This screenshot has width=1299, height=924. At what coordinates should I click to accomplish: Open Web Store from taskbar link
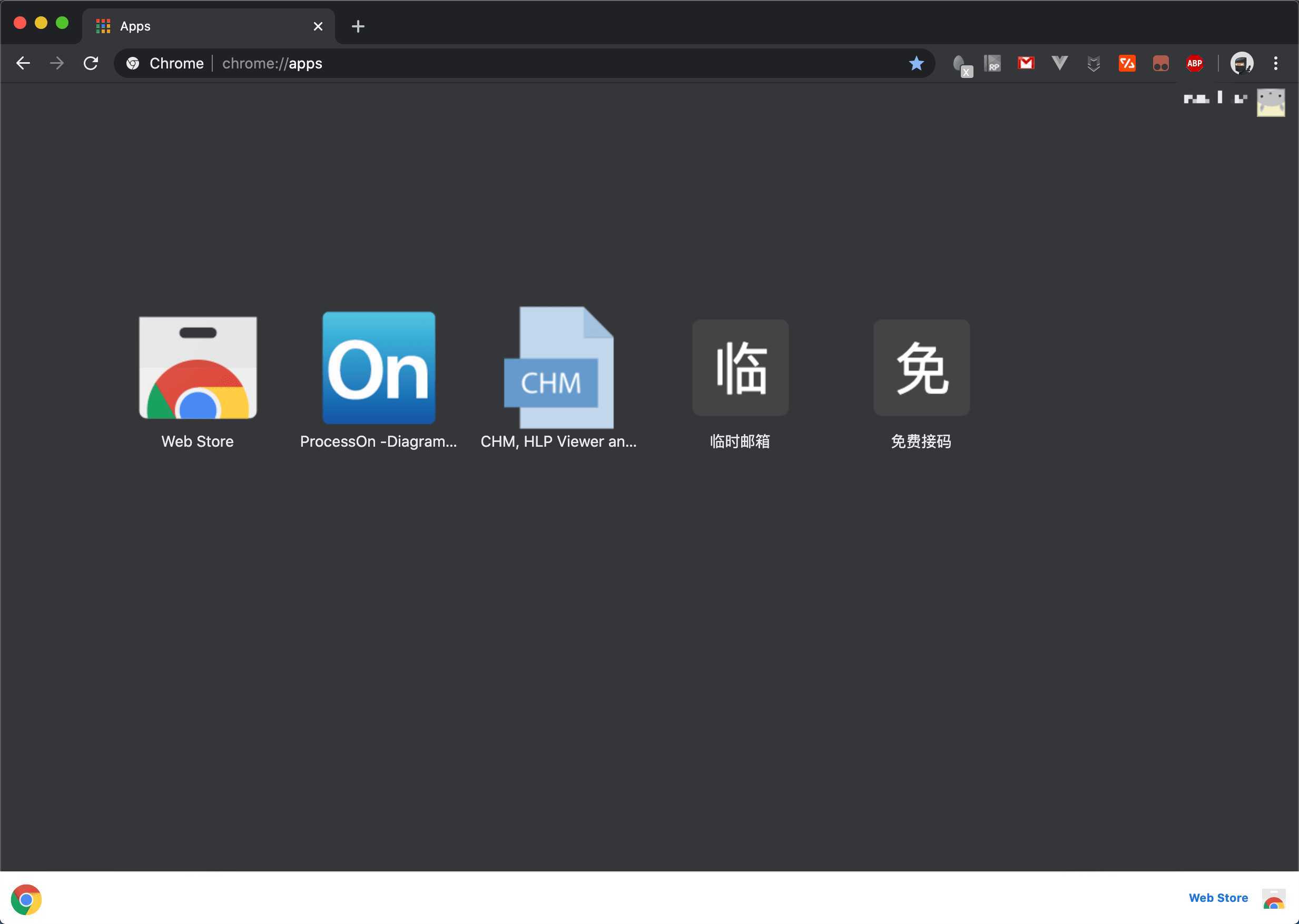1218,898
